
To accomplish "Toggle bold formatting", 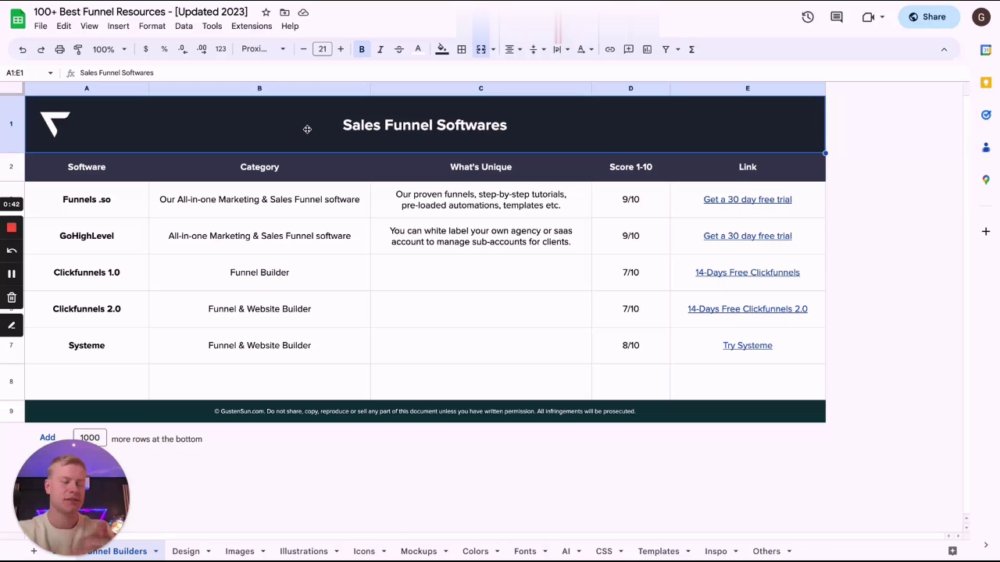I will pos(362,49).
